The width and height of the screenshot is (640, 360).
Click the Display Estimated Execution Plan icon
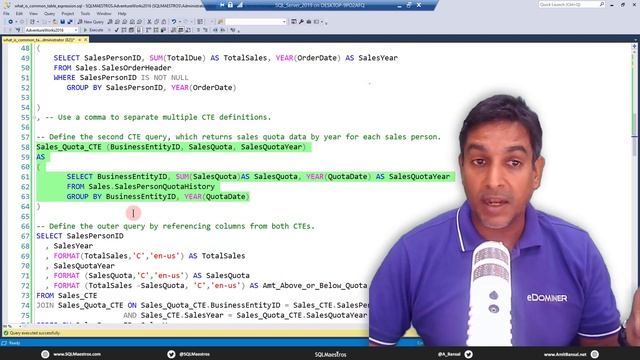pos(124,30)
